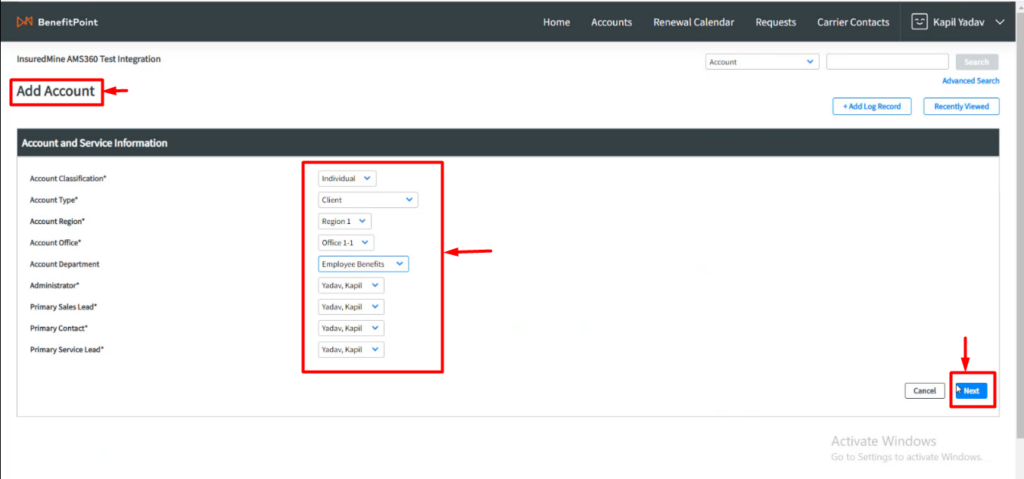Open the Accounts menu
The image size is (1024, 479).
tap(611, 22)
